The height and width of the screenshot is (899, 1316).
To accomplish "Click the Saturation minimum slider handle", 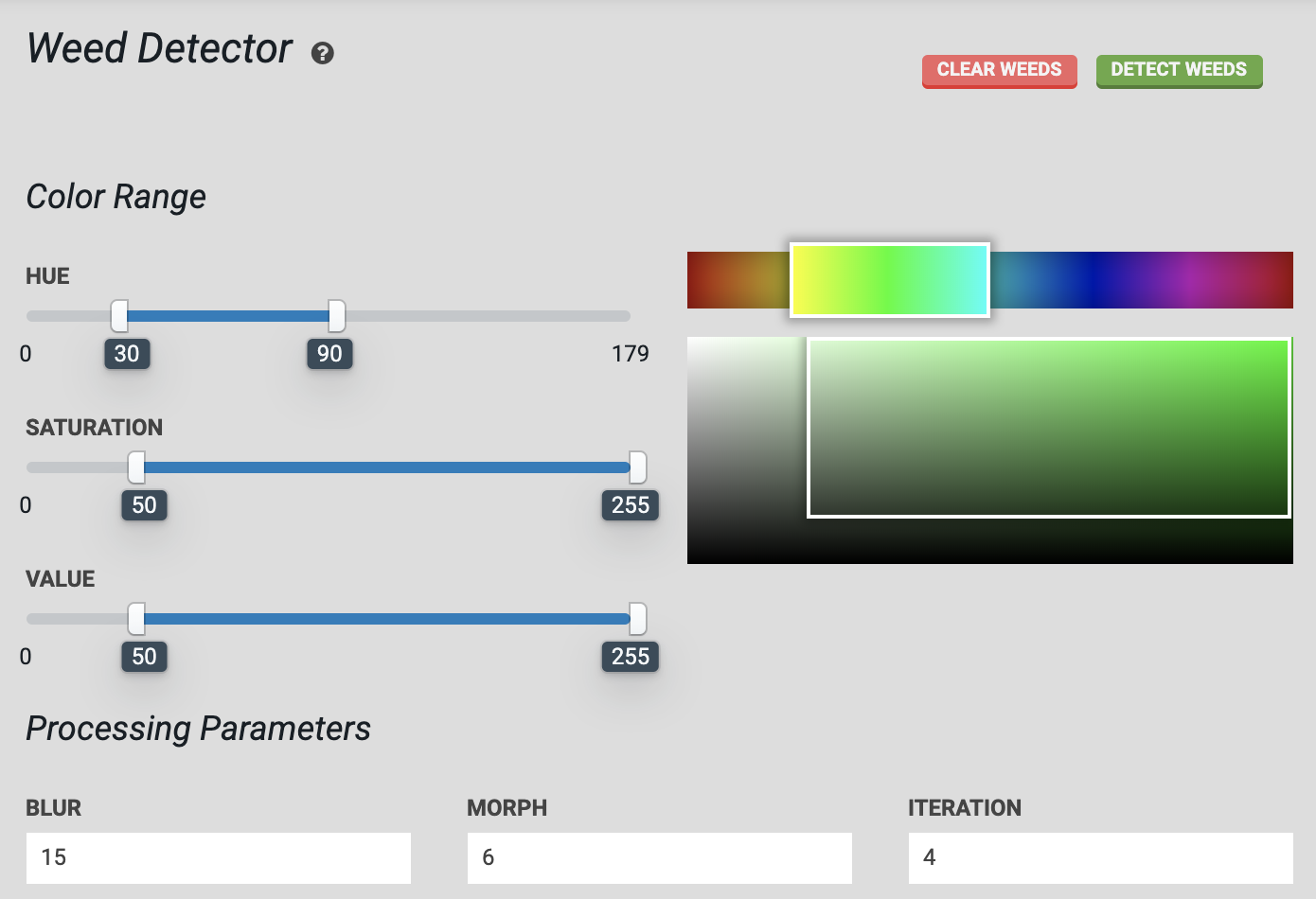I will 136,467.
